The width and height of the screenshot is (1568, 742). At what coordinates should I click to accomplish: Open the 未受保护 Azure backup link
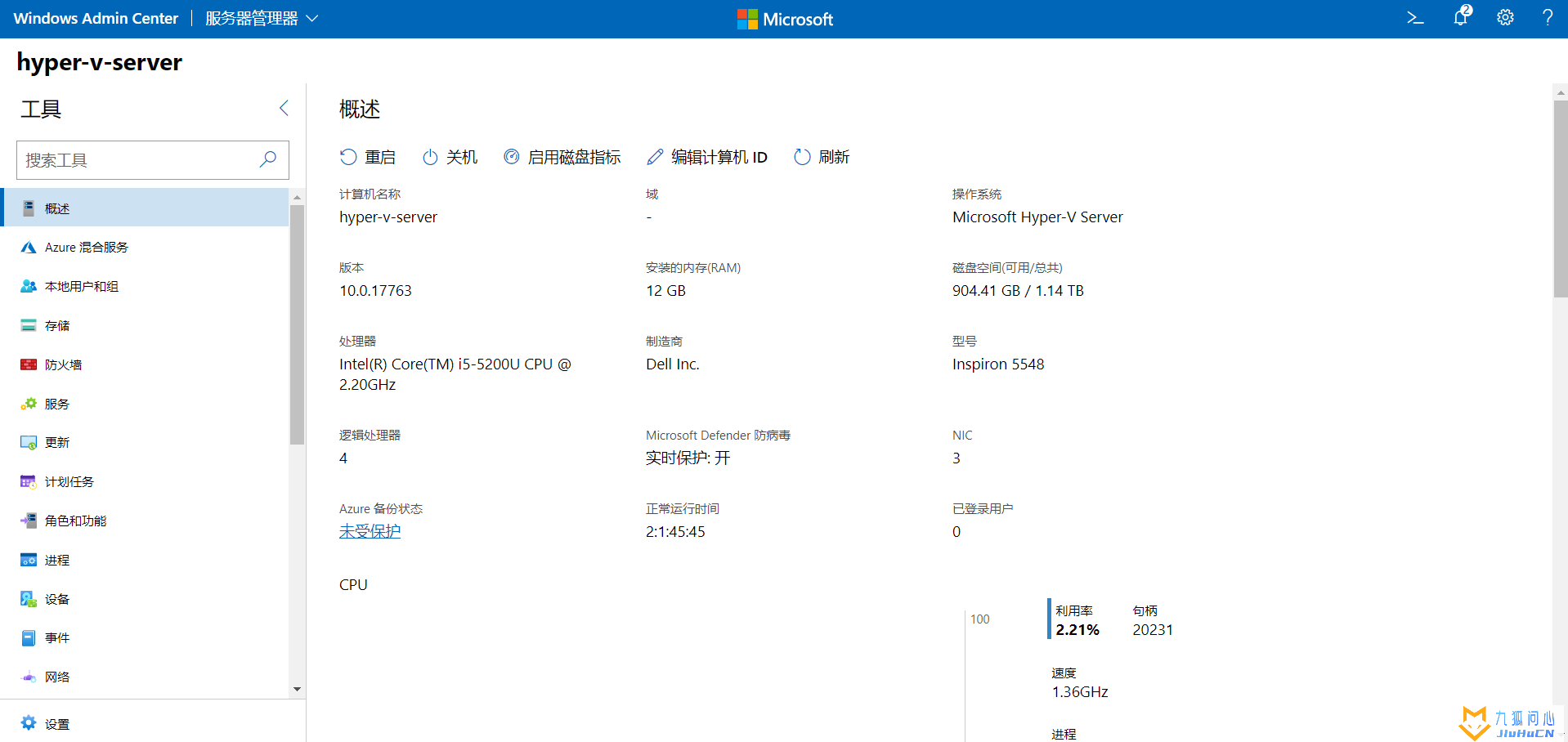tap(370, 531)
